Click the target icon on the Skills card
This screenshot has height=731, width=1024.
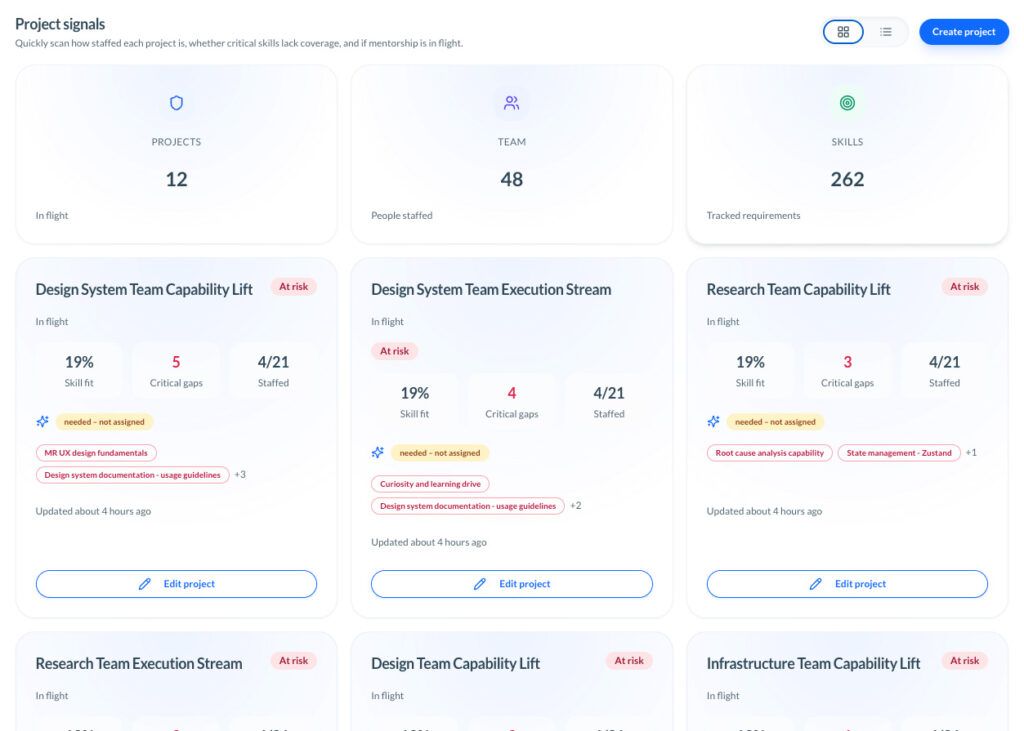click(847, 102)
